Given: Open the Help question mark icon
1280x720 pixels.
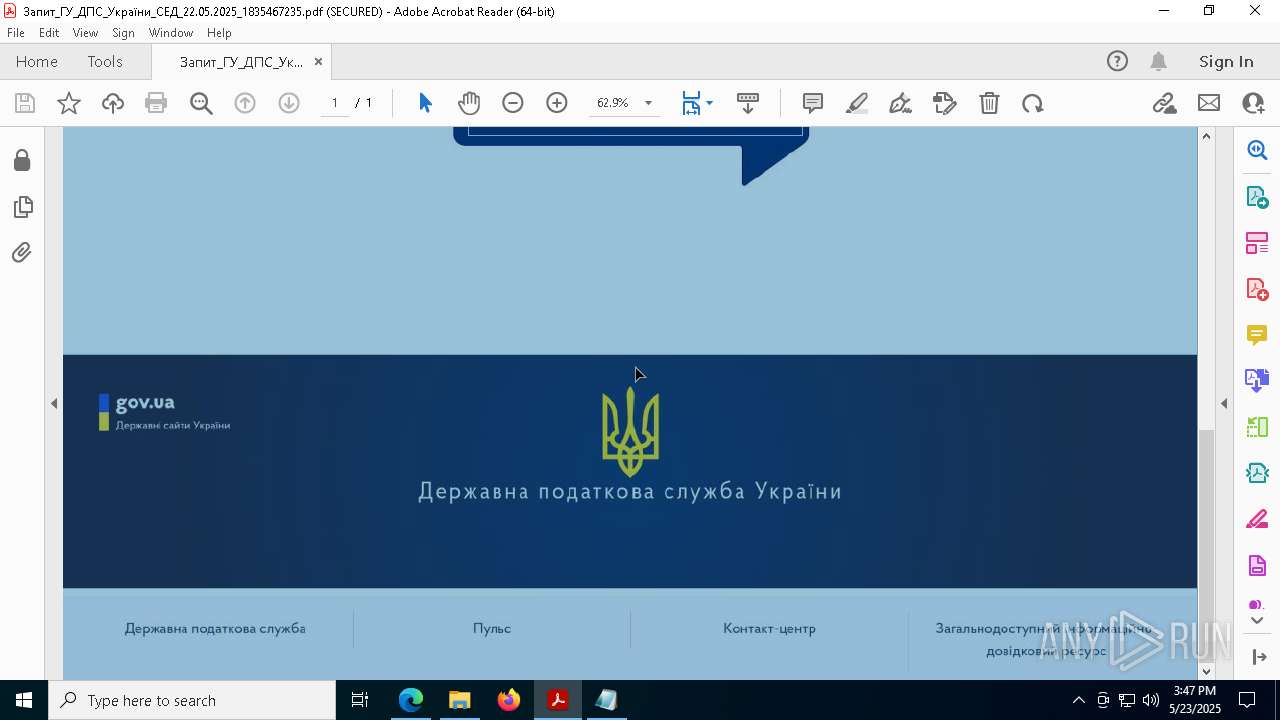Looking at the screenshot, I should (1117, 61).
